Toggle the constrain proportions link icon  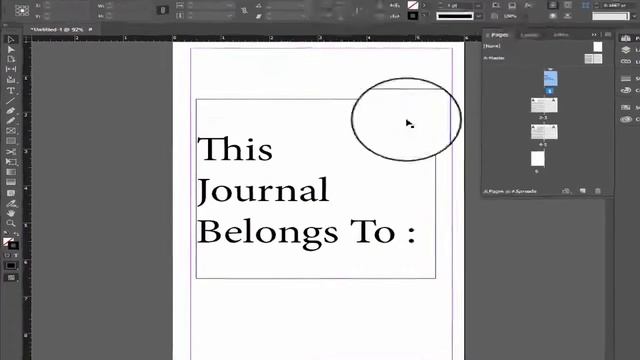pyautogui.click(x=162, y=10)
